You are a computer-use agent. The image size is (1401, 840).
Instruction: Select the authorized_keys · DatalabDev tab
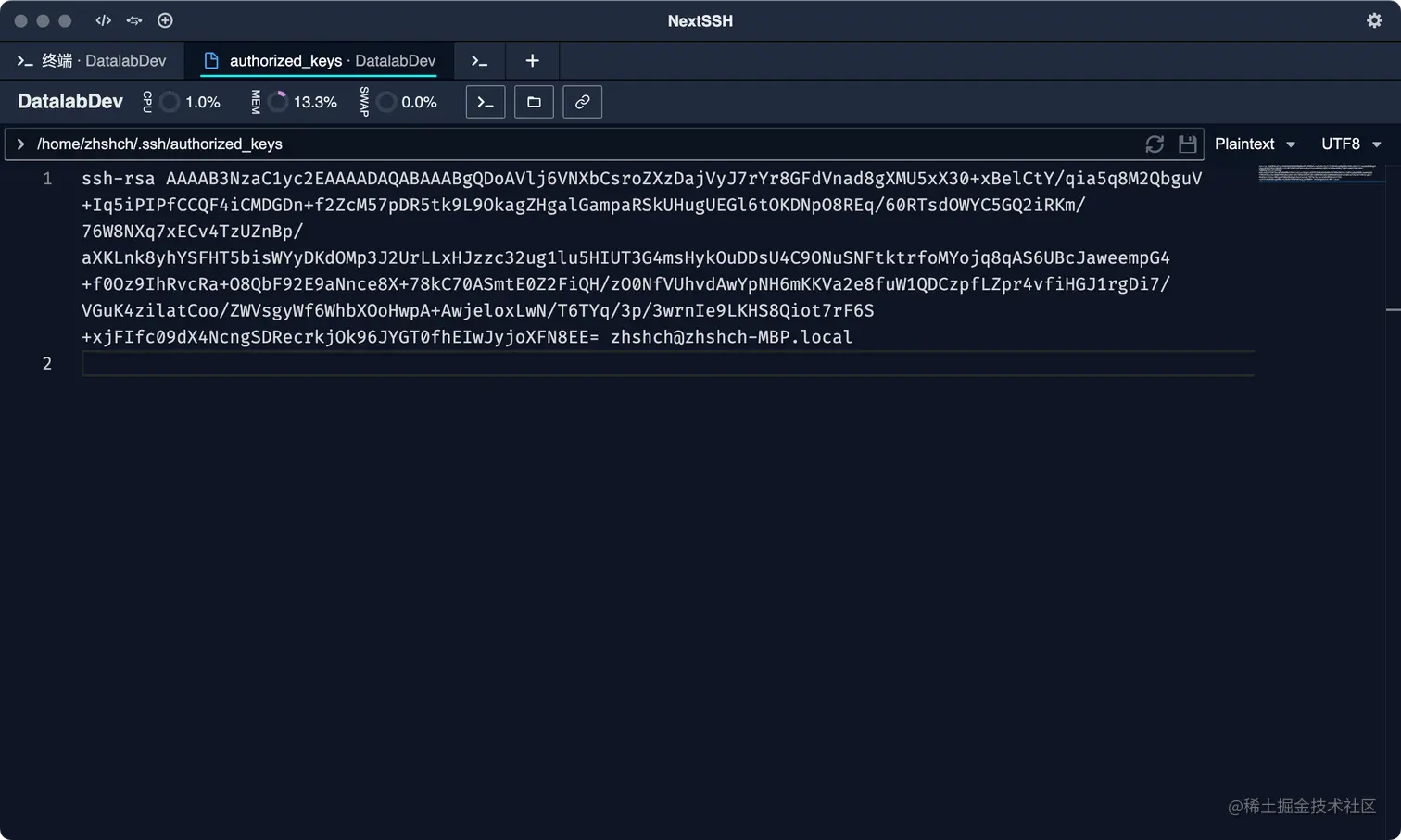[320, 60]
